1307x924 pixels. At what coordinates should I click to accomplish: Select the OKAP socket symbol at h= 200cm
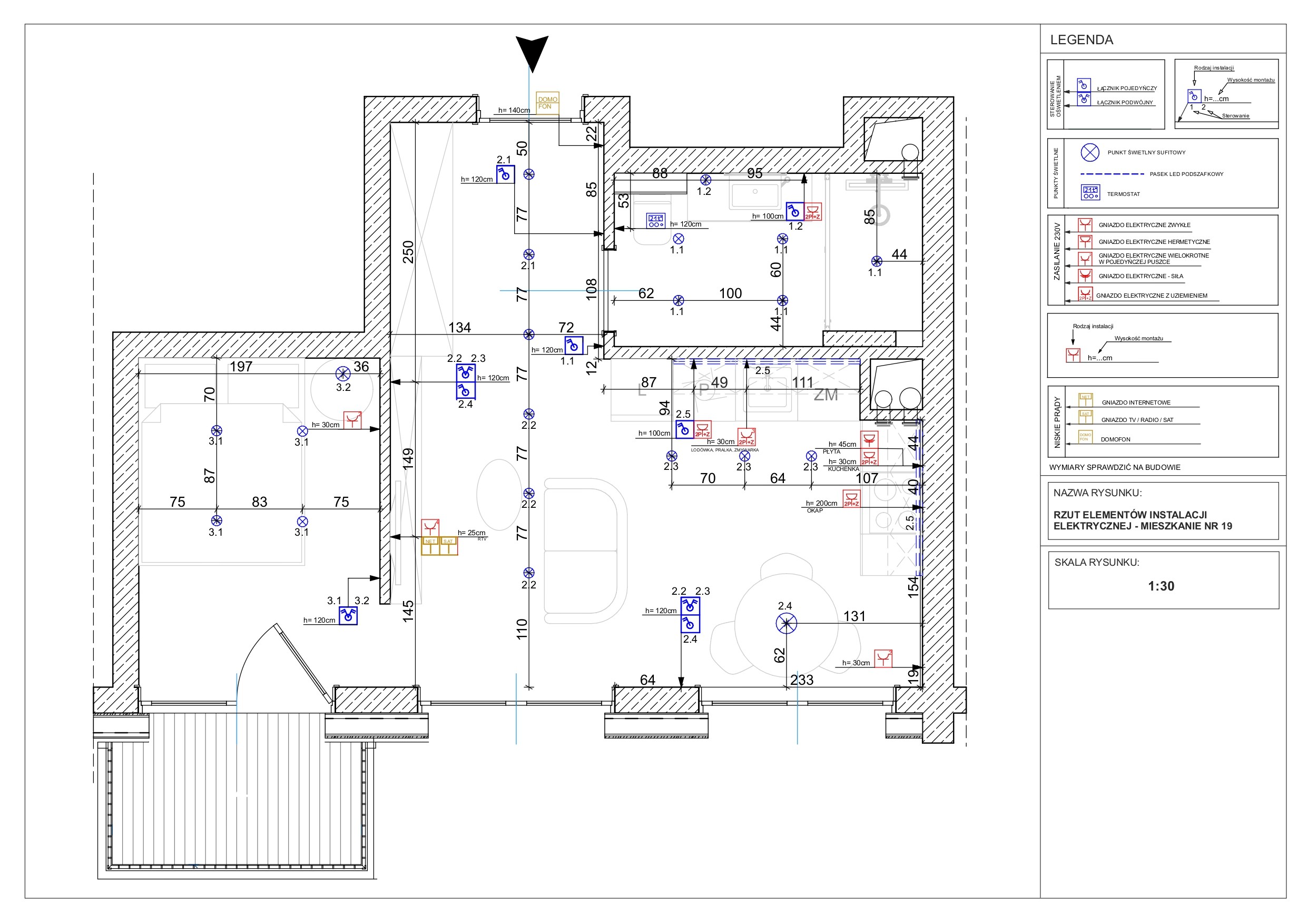(852, 499)
